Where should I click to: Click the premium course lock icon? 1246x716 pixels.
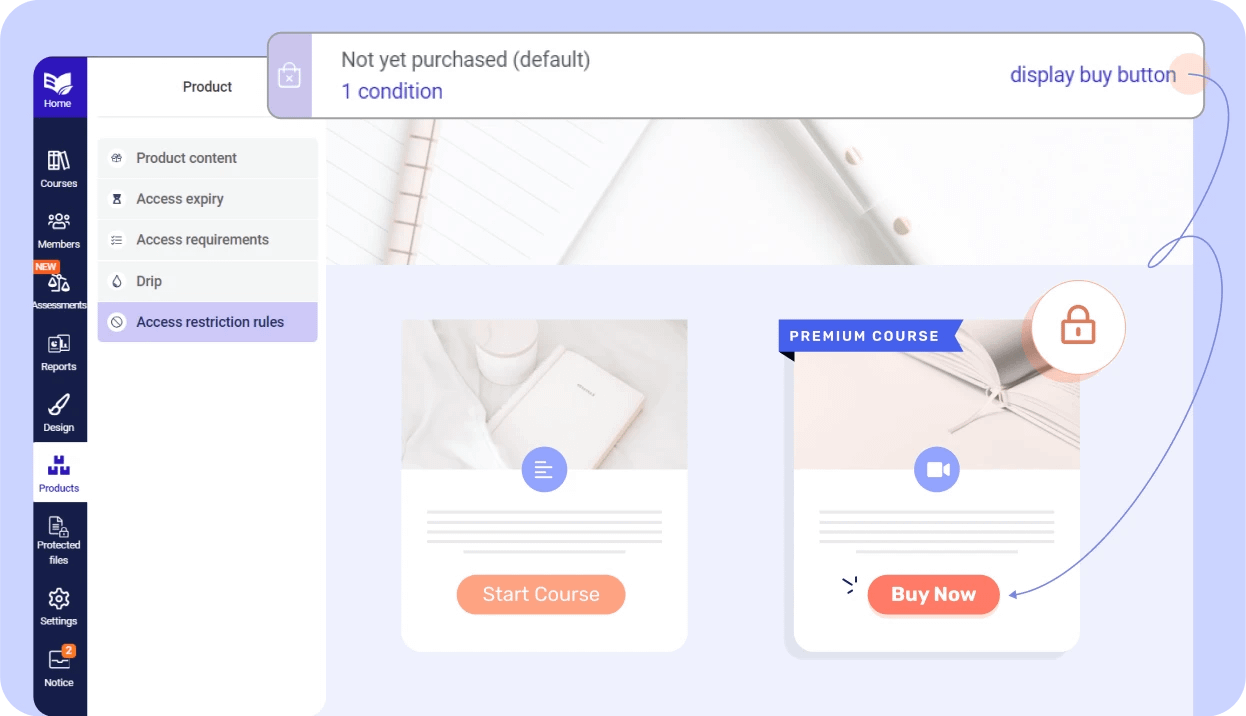[1078, 327]
